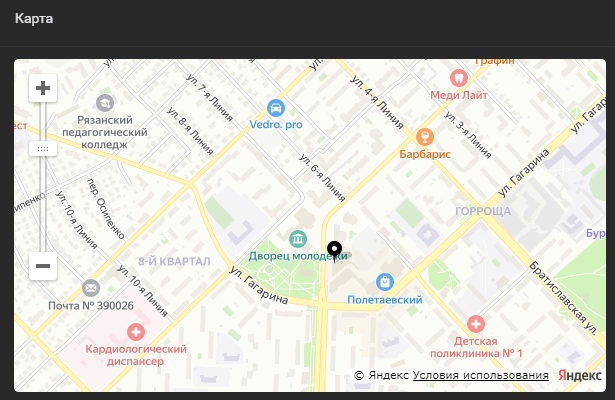Select the Полетаевский shopping icon
The width and height of the screenshot is (615, 400).
point(385,282)
